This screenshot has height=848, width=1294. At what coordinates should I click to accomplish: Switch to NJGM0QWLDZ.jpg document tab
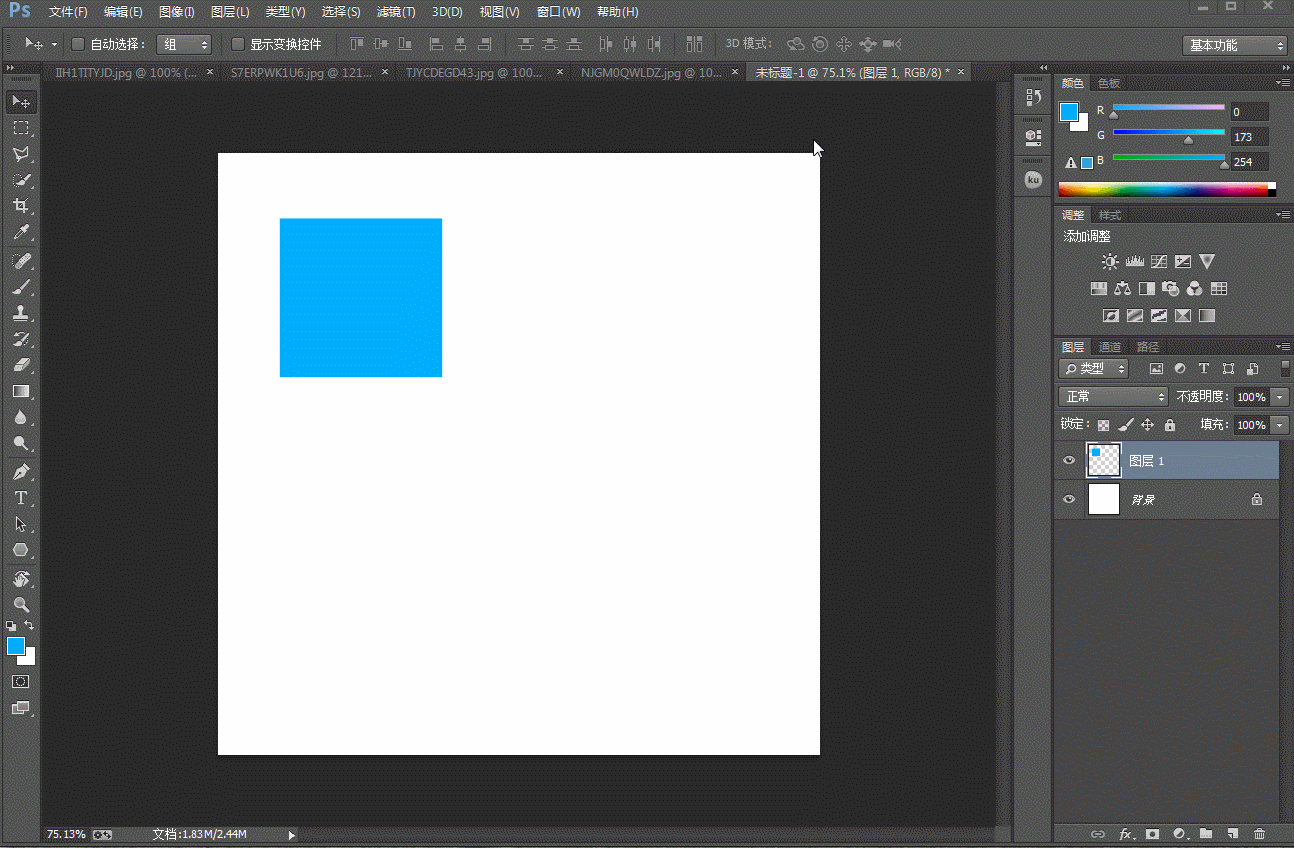pyautogui.click(x=651, y=73)
